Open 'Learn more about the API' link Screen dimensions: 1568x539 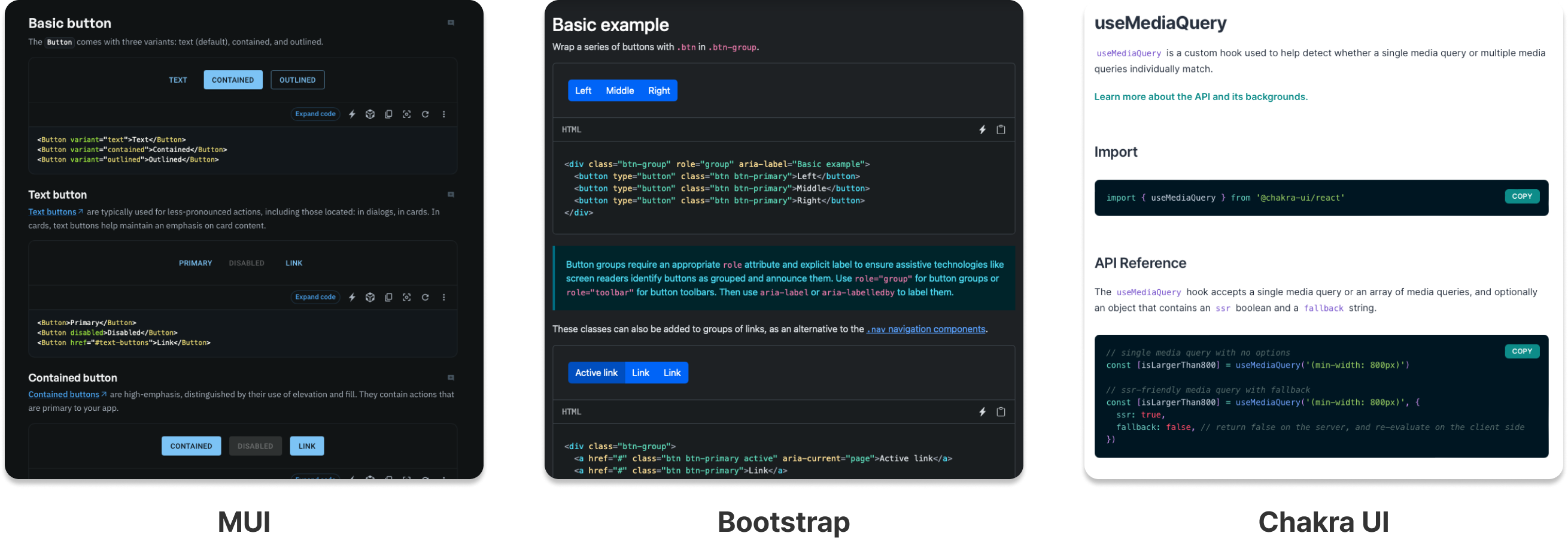(x=1201, y=97)
